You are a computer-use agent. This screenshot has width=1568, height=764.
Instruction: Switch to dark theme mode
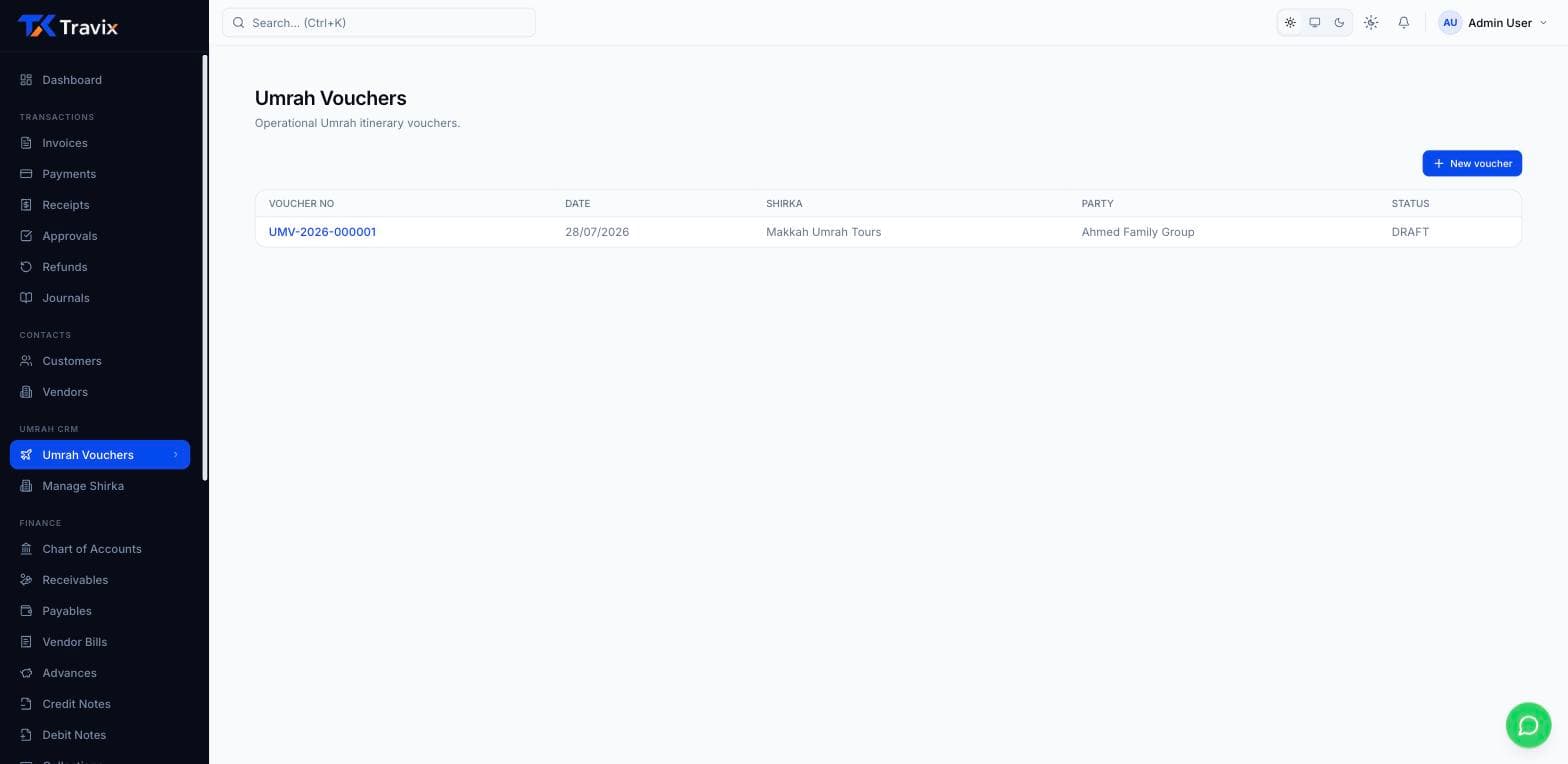click(1339, 22)
